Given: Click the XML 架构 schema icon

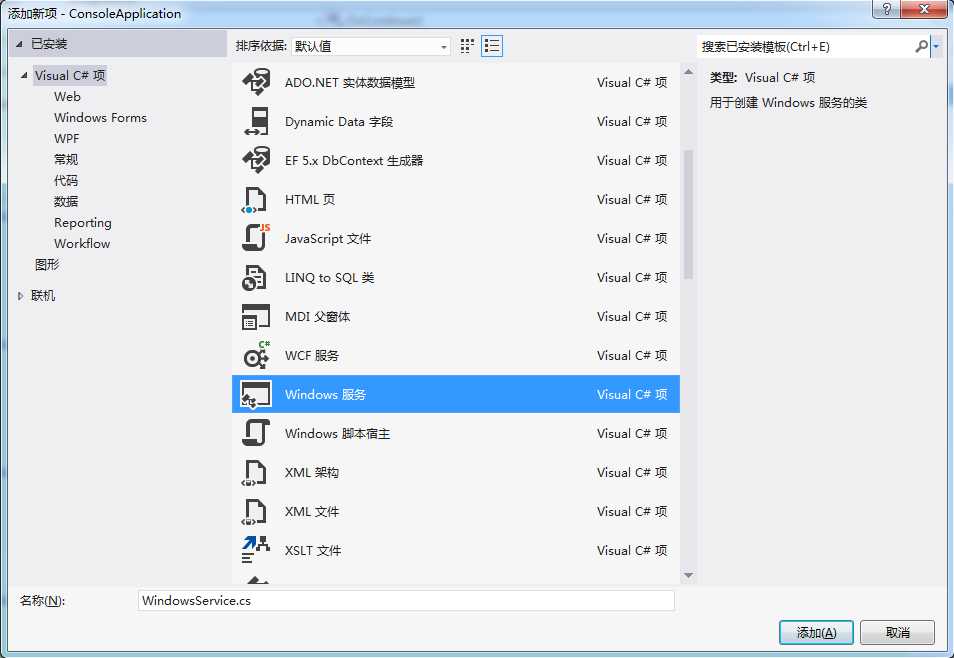Looking at the screenshot, I should [x=254, y=472].
